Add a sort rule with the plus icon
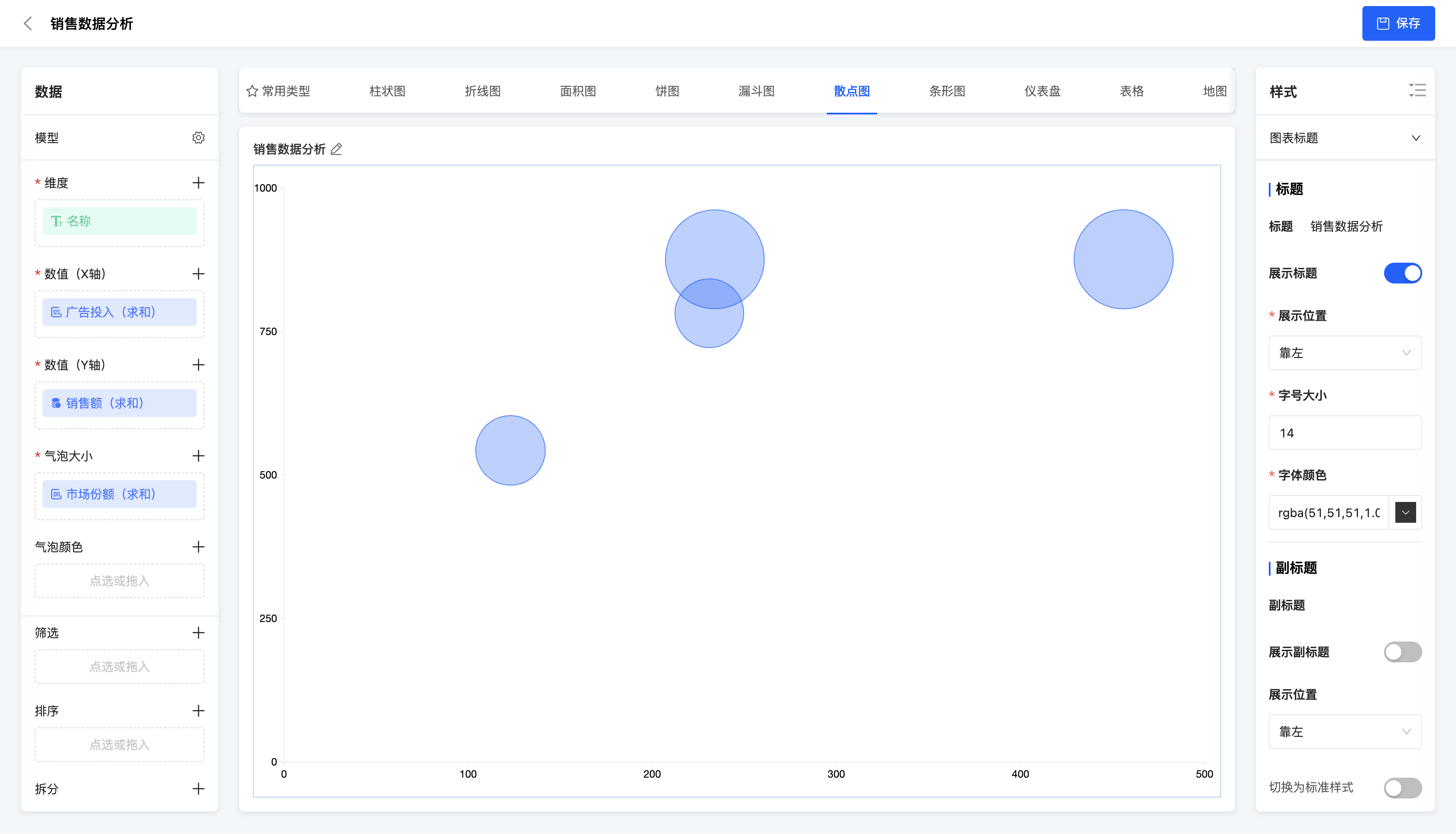This screenshot has width=1456, height=834. pyautogui.click(x=198, y=711)
